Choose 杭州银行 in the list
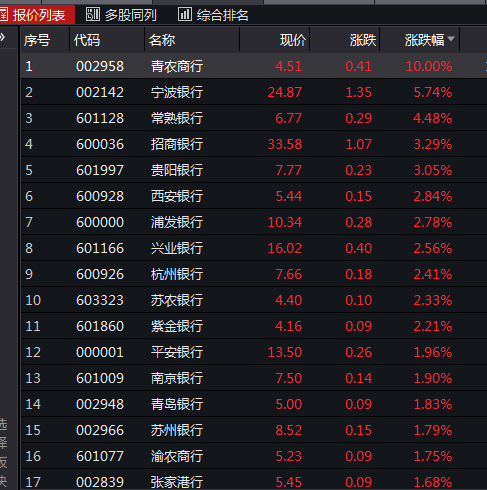 [x=177, y=274]
